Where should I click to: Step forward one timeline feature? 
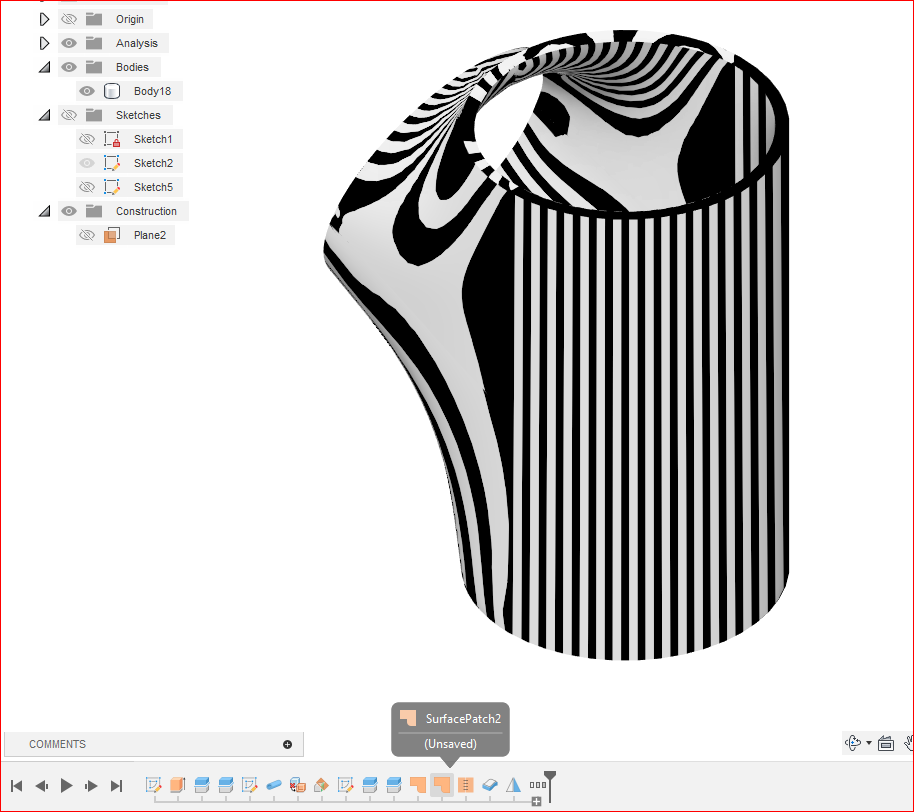92,786
